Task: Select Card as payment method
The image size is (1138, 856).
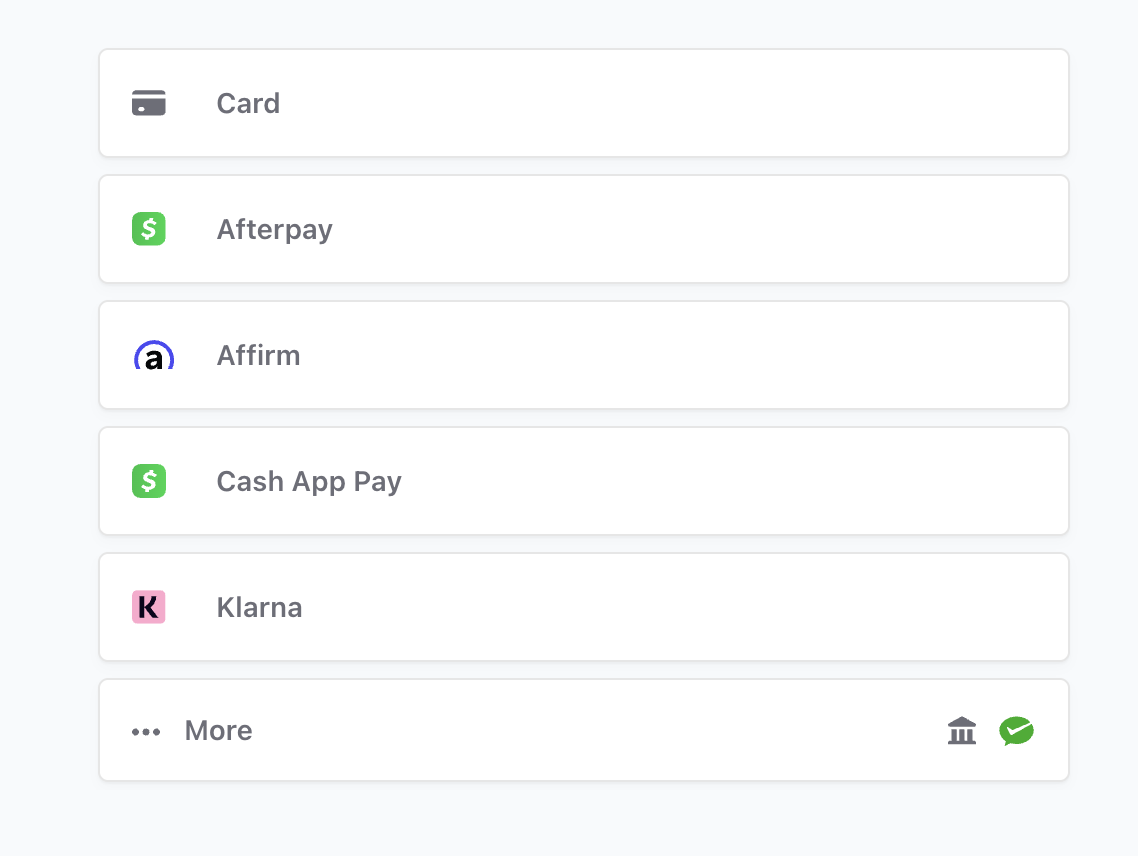Action: pos(584,103)
